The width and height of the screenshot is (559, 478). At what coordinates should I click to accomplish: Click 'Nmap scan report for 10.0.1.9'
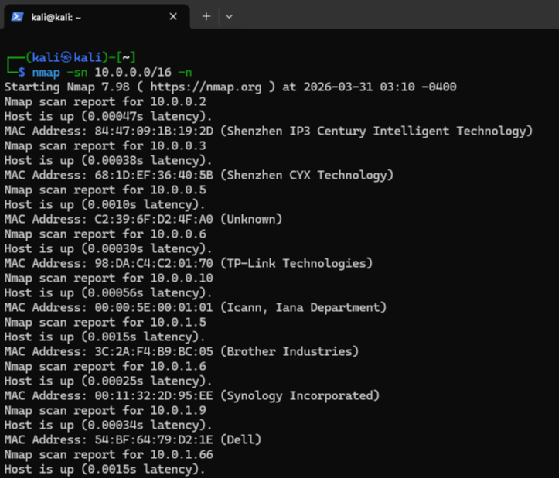point(105,411)
